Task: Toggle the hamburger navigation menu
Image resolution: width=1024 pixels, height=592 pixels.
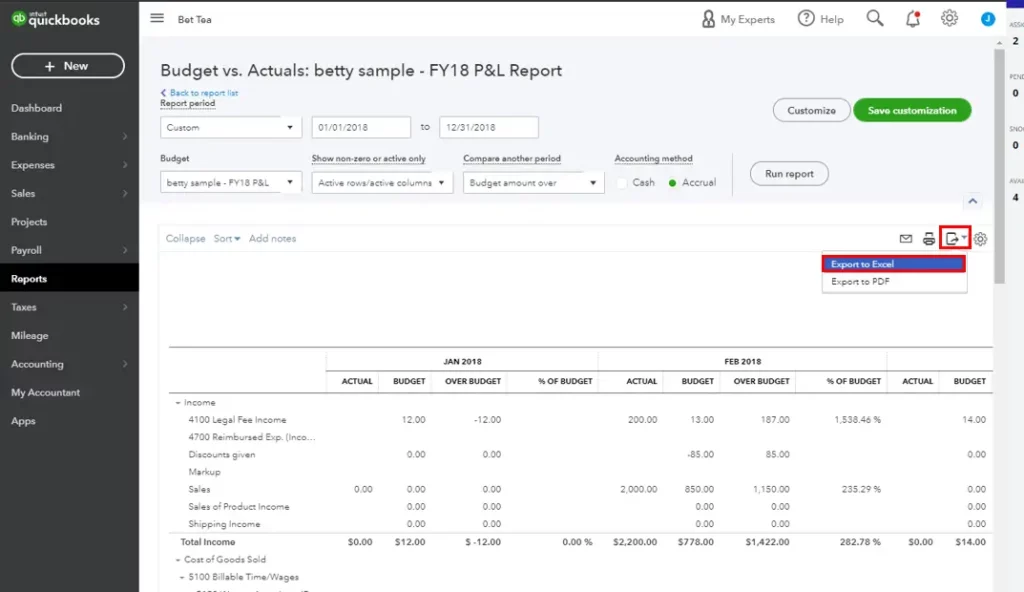Action: coord(157,19)
